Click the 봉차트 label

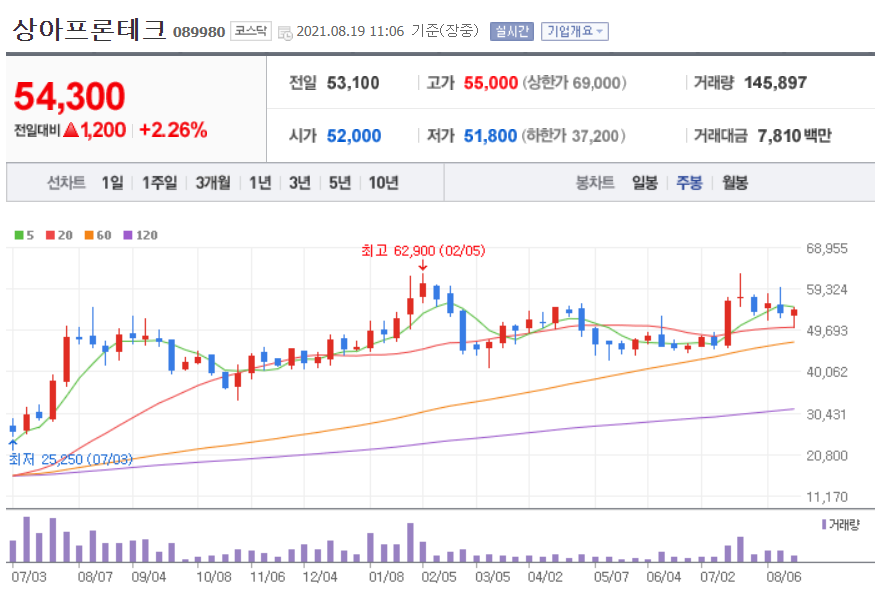click(x=595, y=183)
